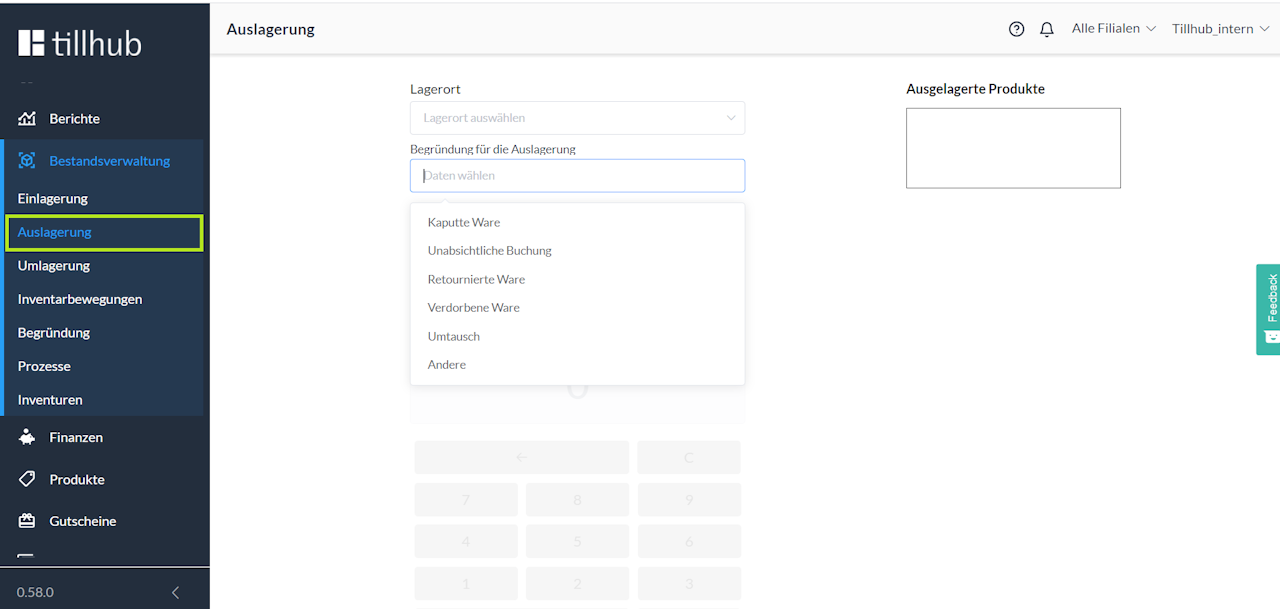Click the help question mark icon
The image size is (1280, 609).
click(x=1016, y=29)
